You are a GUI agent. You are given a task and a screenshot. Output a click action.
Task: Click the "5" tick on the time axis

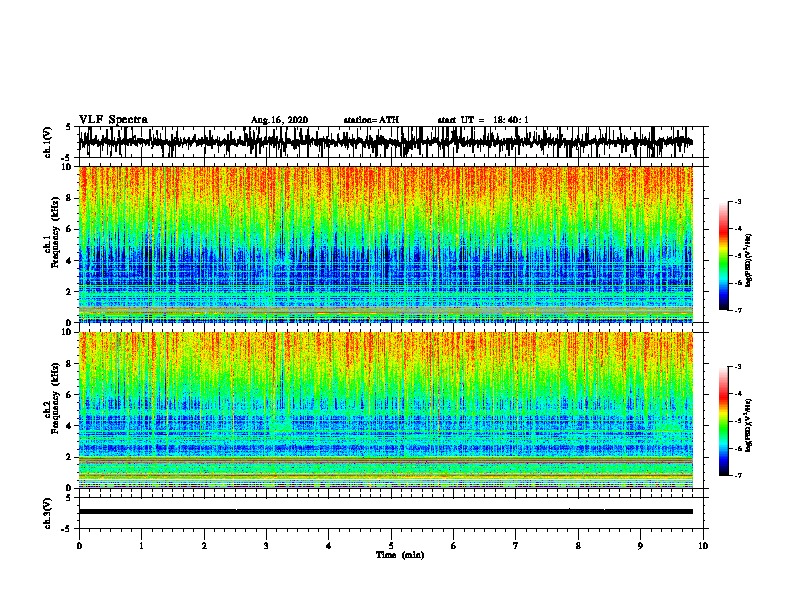click(x=391, y=546)
